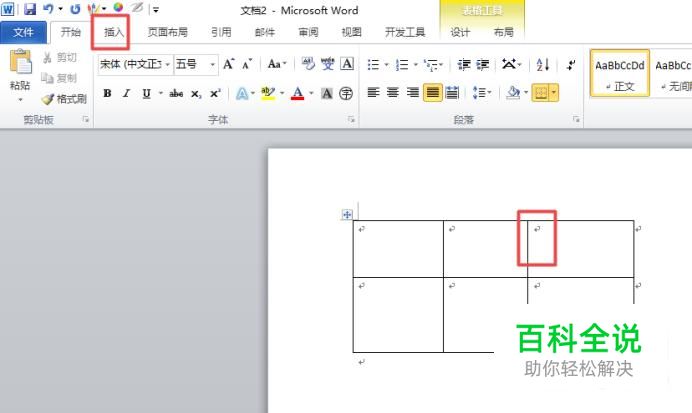This screenshot has height=413, width=692.
Task: Open the Font dialog launcher
Action: pos(351,119)
